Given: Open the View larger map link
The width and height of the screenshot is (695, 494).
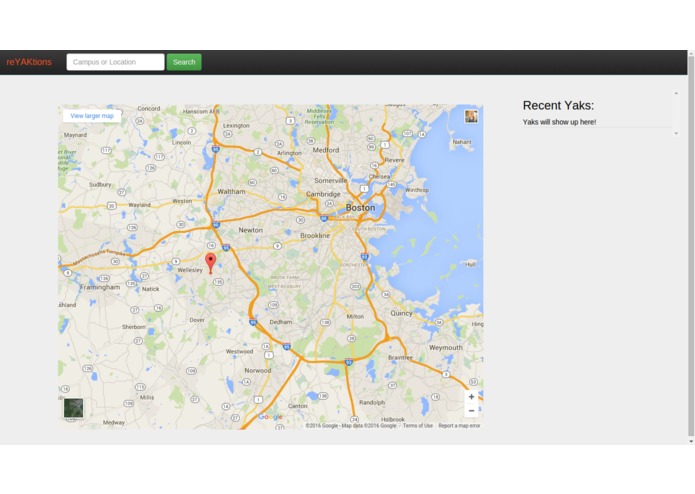Looking at the screenshot, I should tap(92, 116).
